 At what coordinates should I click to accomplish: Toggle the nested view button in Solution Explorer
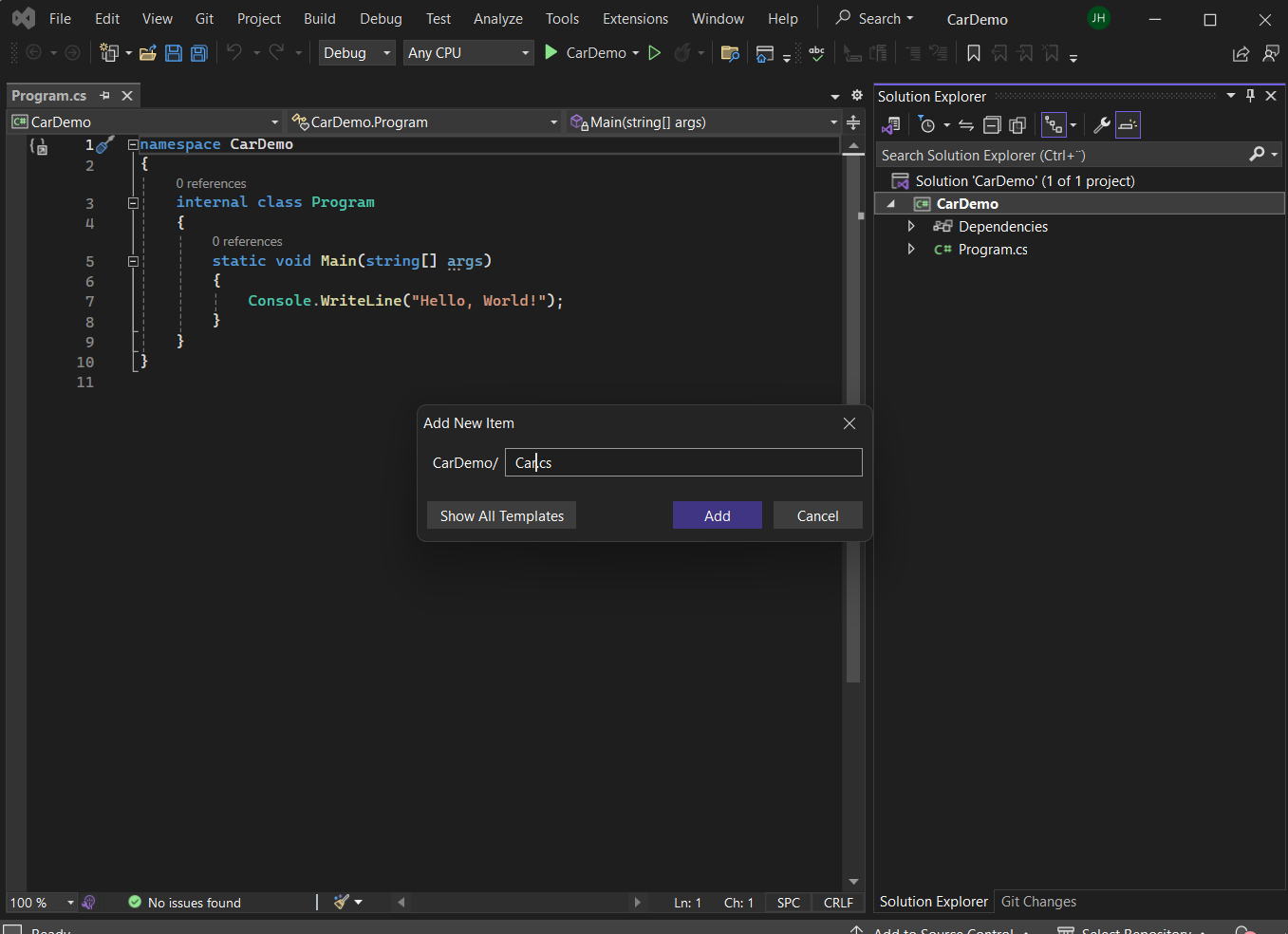(1054, 125)
